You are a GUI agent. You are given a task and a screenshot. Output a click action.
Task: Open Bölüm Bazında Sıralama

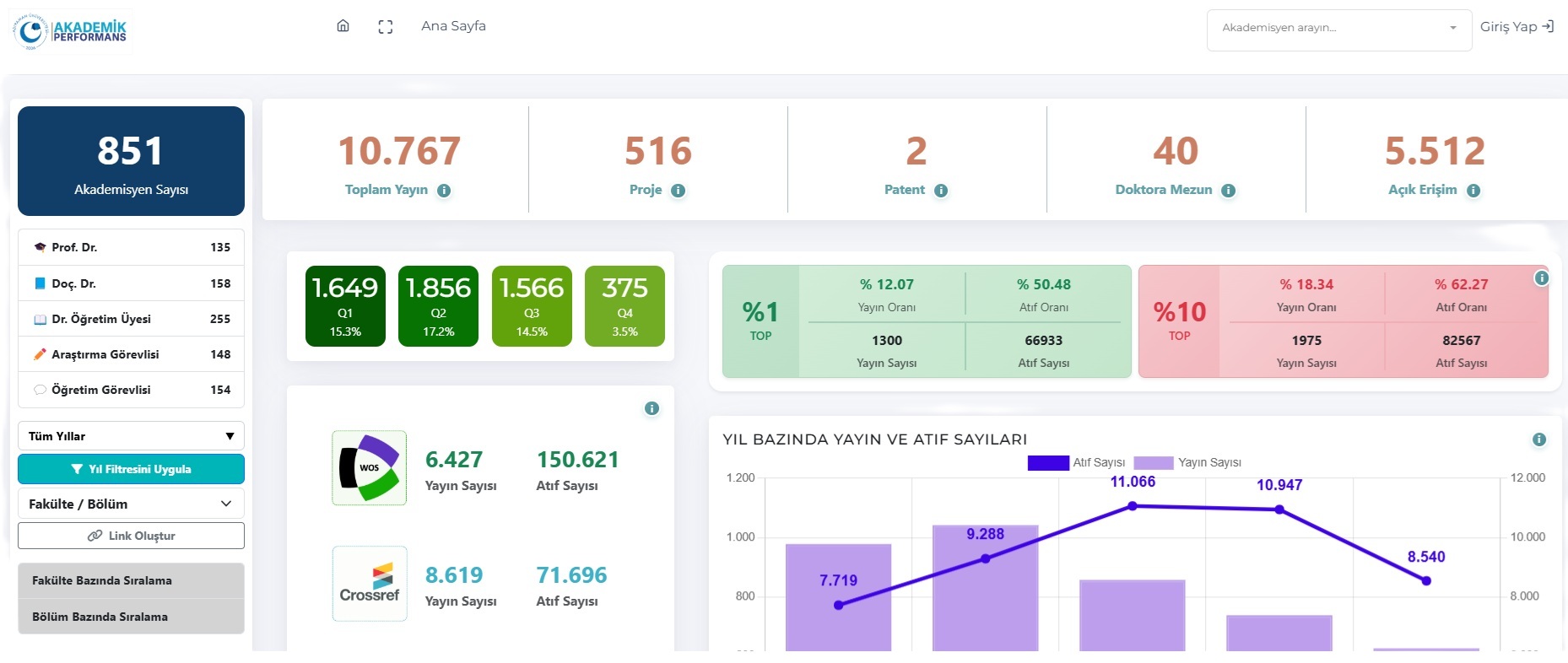131,617
